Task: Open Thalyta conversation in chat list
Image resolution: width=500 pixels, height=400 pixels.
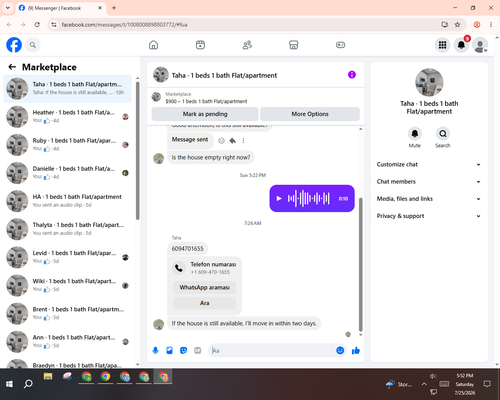Action: pyautogui.click(x=67, y=229)
